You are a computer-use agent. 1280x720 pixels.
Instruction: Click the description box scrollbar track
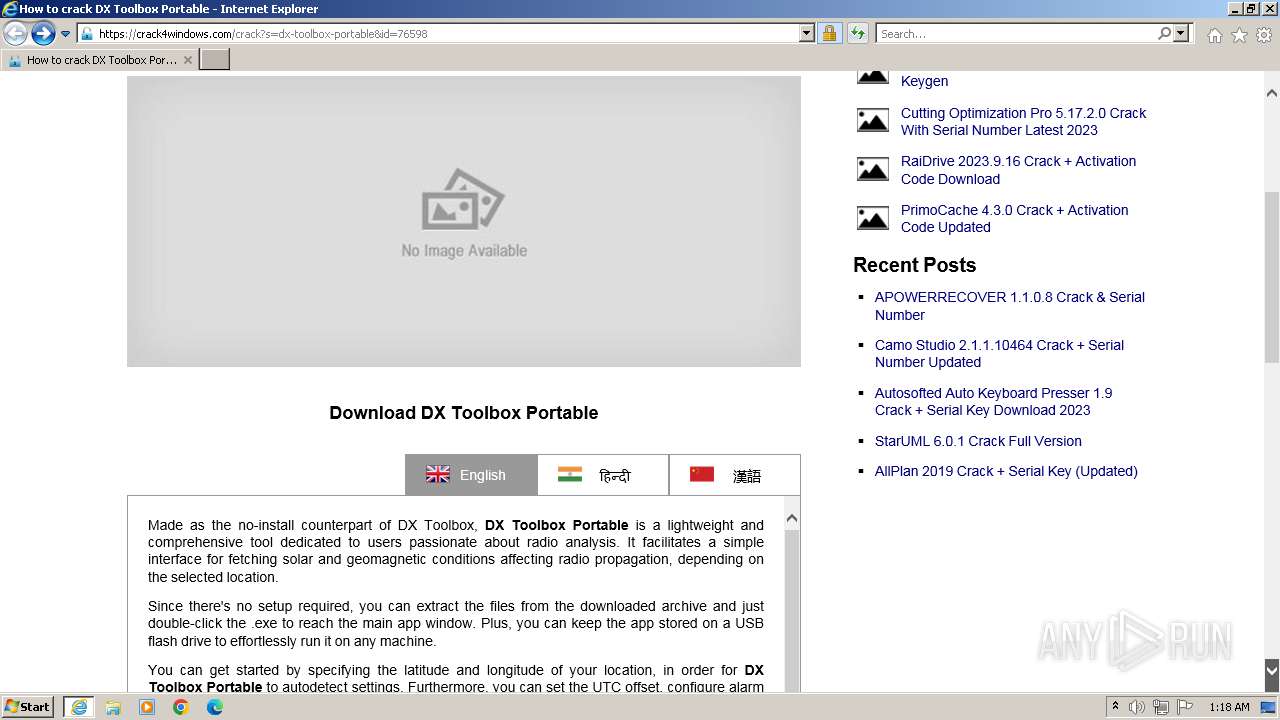point(792,611)
